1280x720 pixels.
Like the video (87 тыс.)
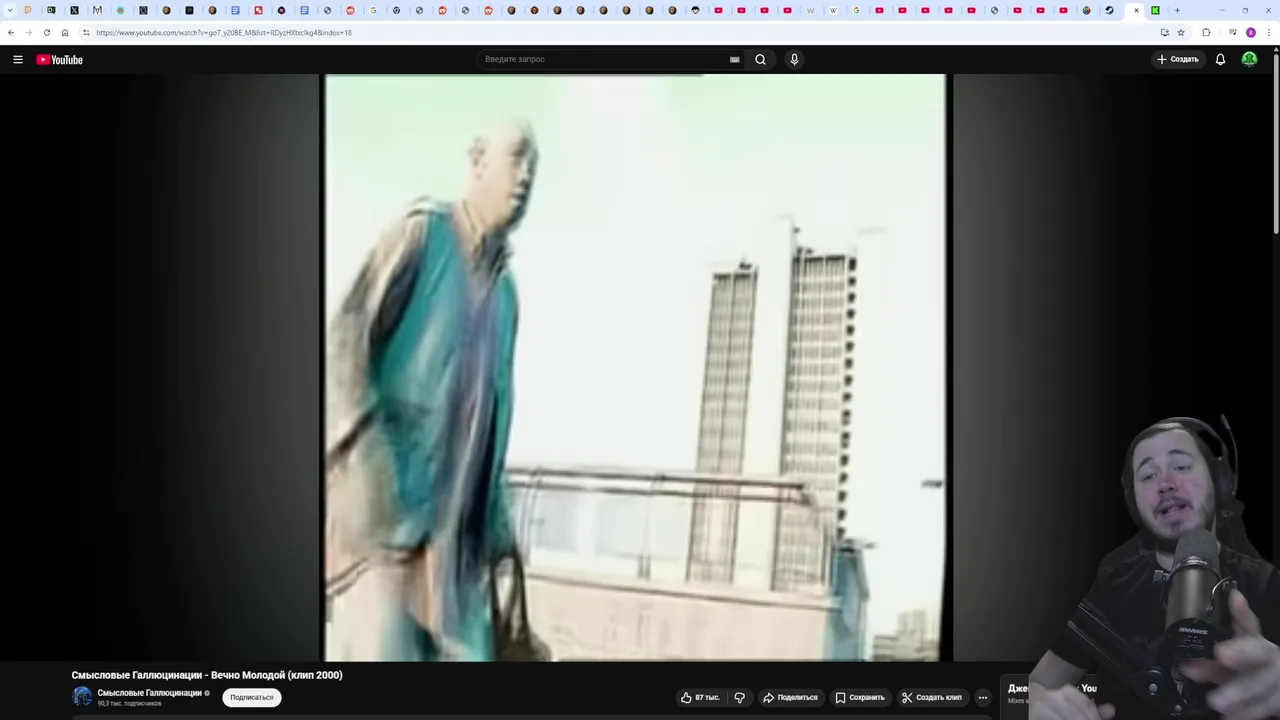pos(700,697)
